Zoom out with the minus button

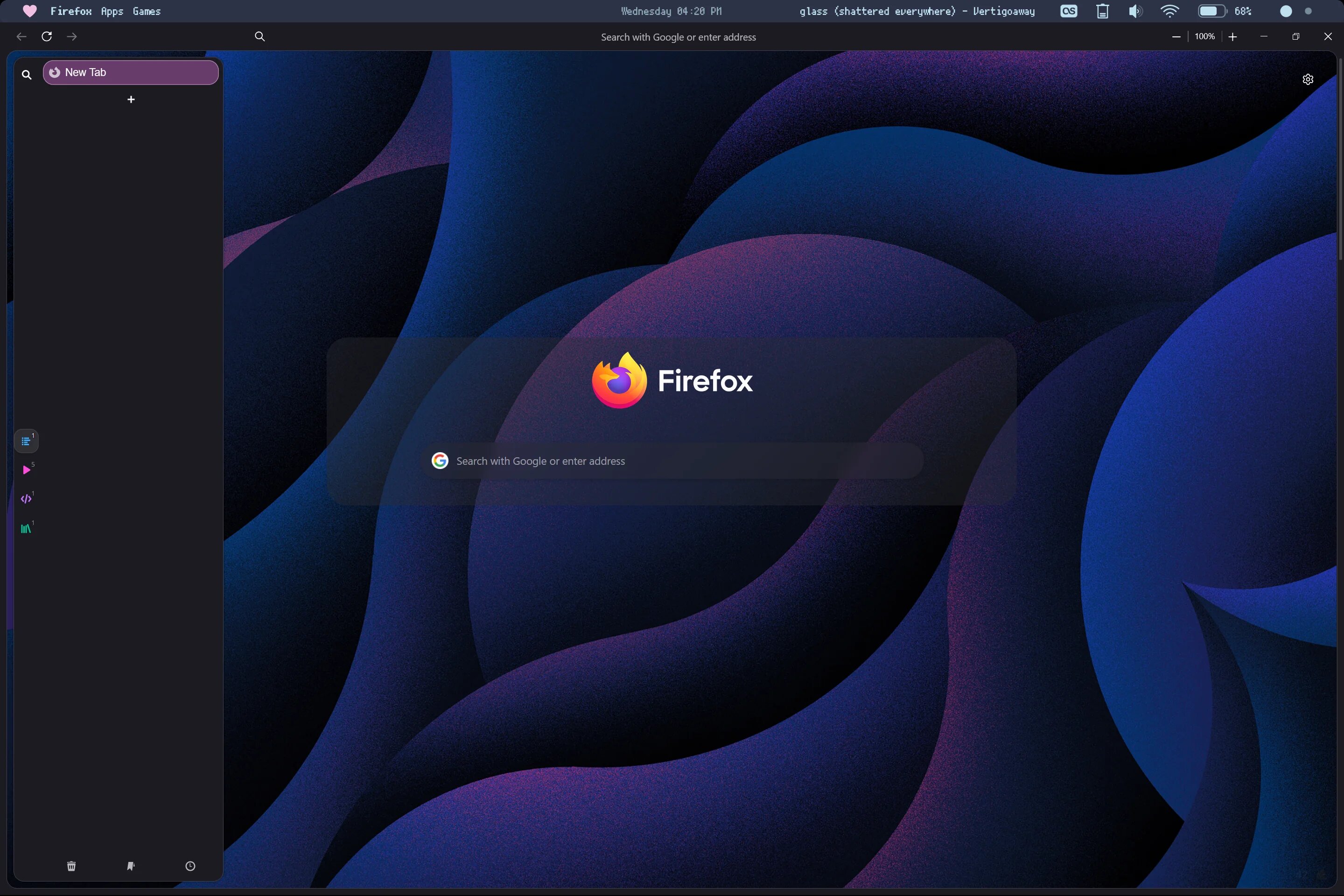tap(1176, 36)
